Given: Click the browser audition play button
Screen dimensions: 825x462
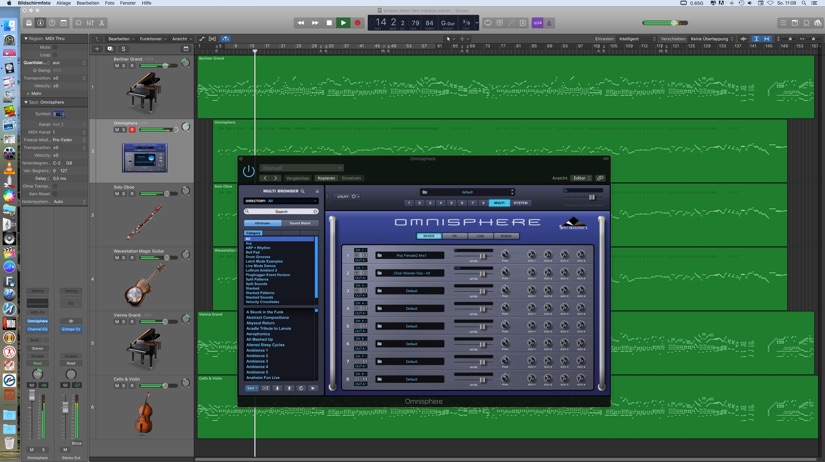Looking at the screenshot, I should [x=313, y=388].
